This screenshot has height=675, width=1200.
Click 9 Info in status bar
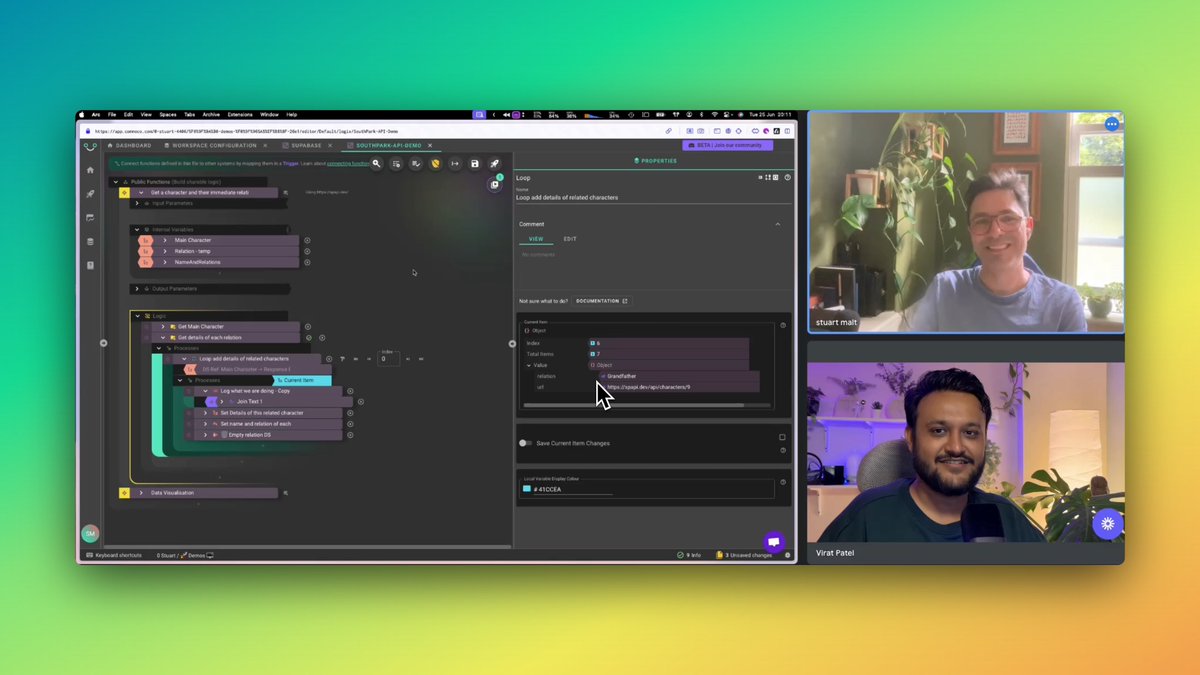point(689,555)
